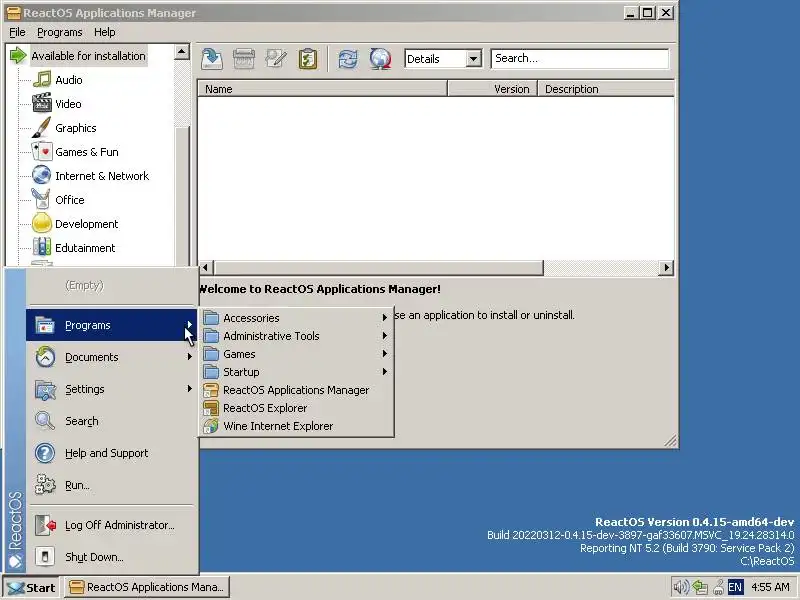The image size is (800, 600).
Task: Click the EN language indicator
Action: coord(735,587)
